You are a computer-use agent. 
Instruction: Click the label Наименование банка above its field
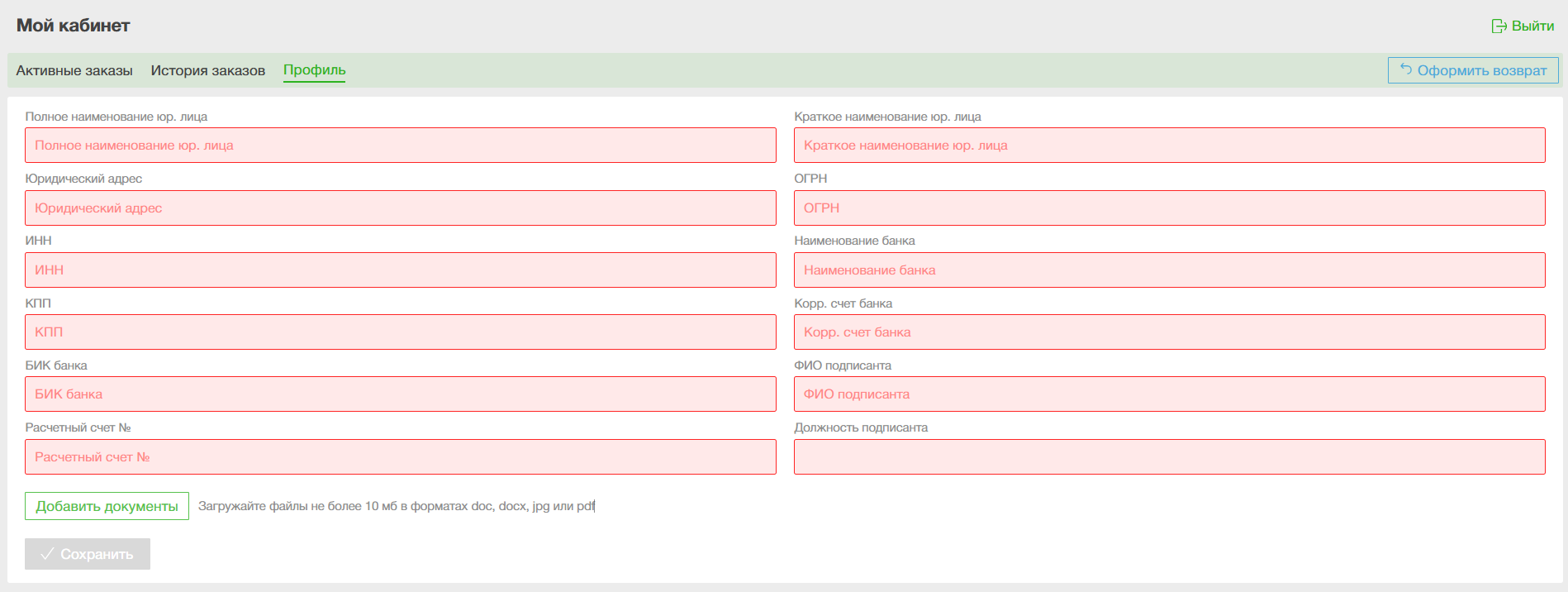pos(854,241)
